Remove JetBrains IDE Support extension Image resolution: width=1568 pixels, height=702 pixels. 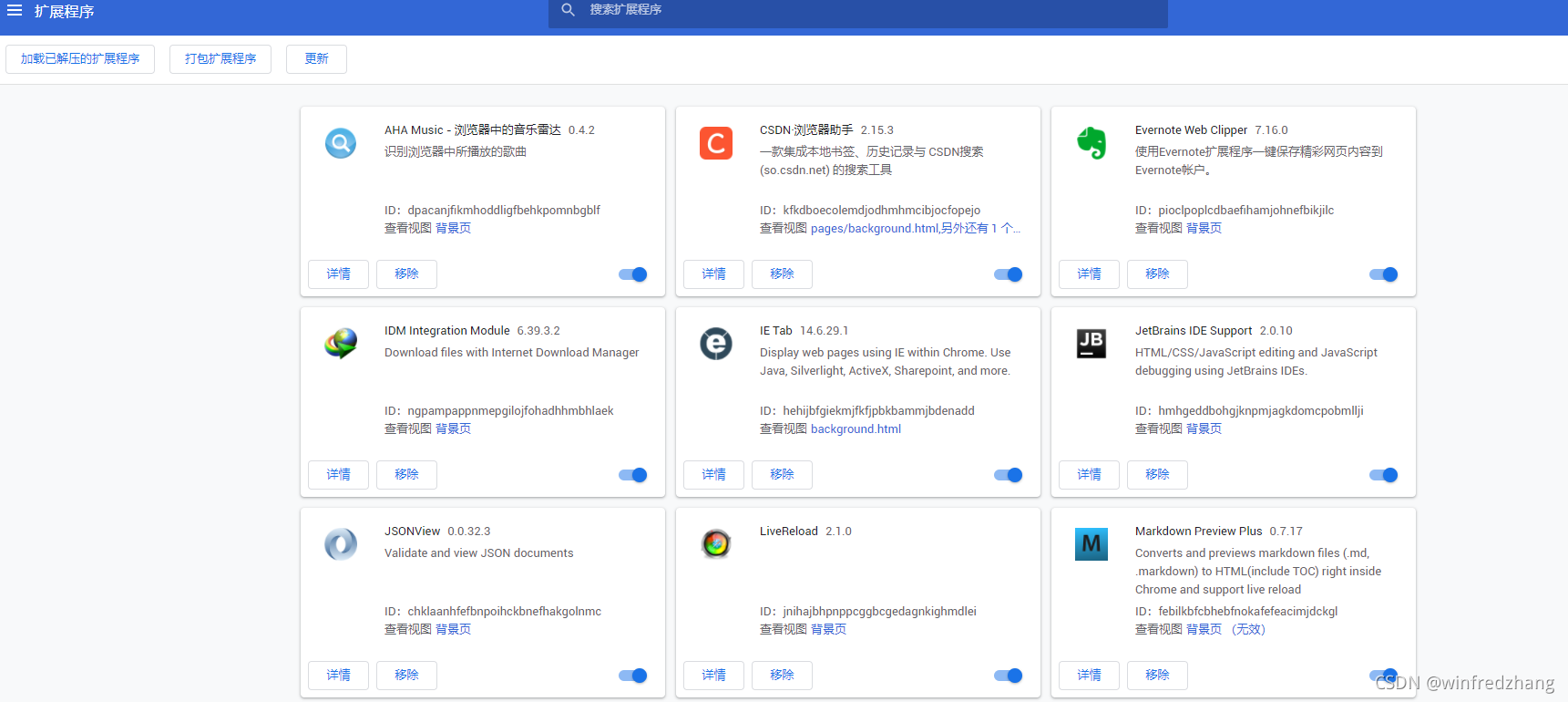point(1157,475)
